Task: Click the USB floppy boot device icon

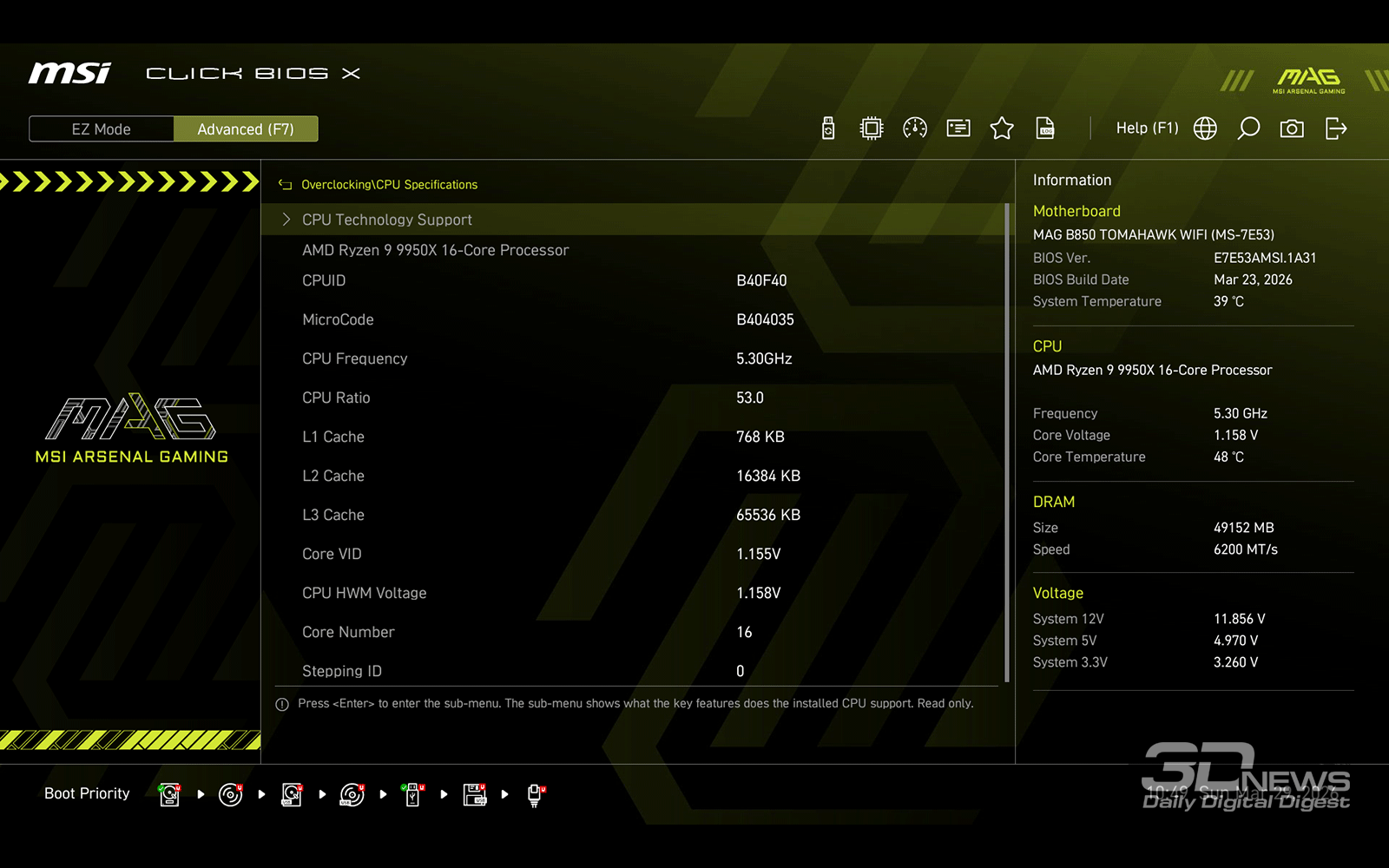Action: click(475, 794)
